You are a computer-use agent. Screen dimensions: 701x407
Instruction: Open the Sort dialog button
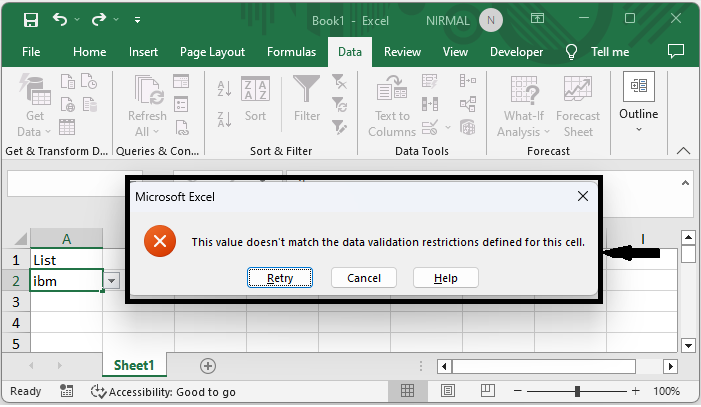(255, 99)
